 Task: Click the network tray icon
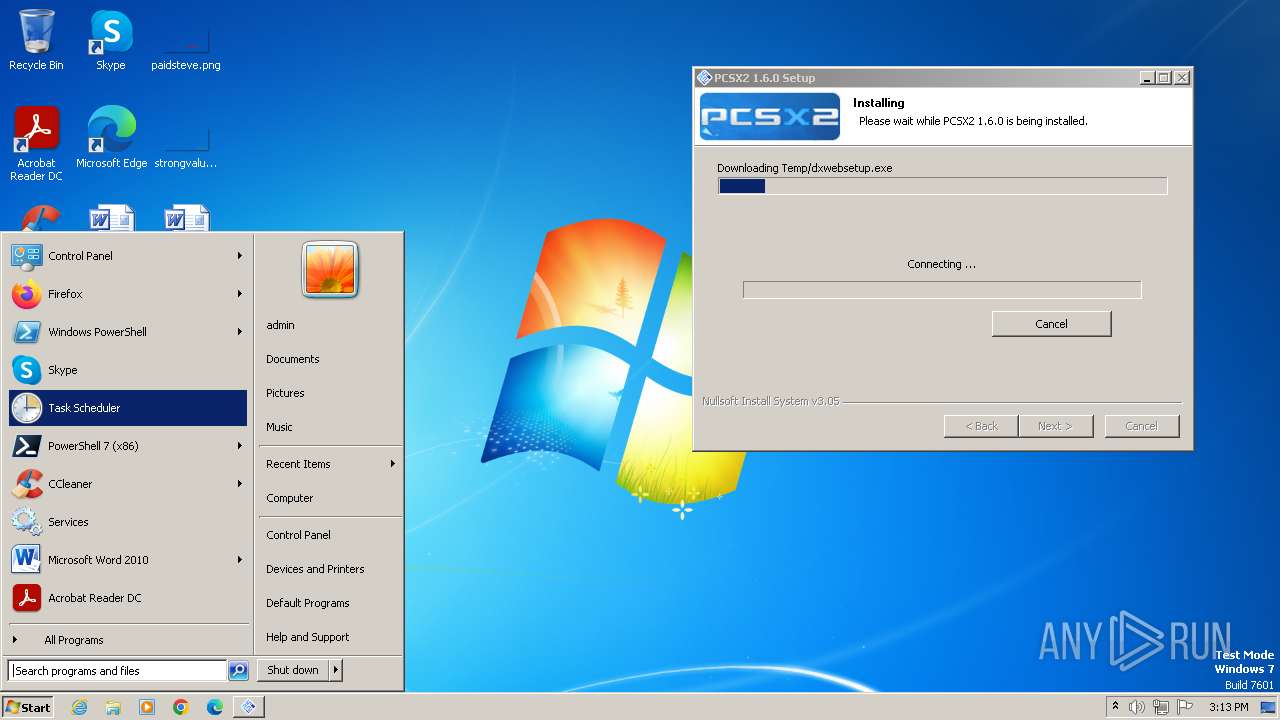tap(1162, 707)
